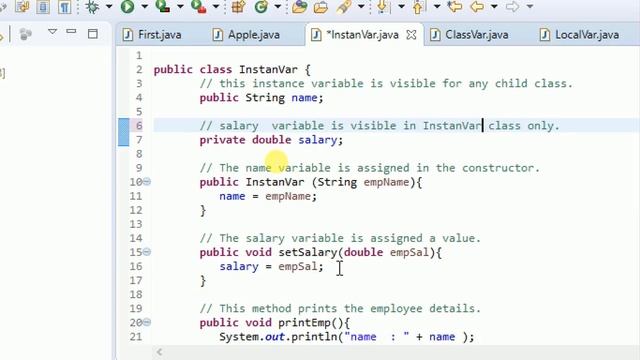Screen dimensions: 640x360
Task: Click the Open Task folder icon
Action: [321, 7]
